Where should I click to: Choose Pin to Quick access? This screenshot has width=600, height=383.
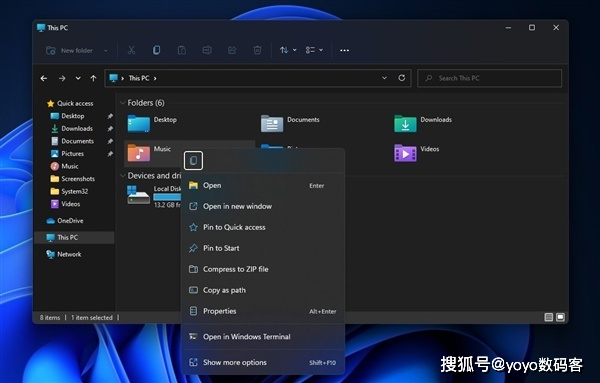point(263,228)
